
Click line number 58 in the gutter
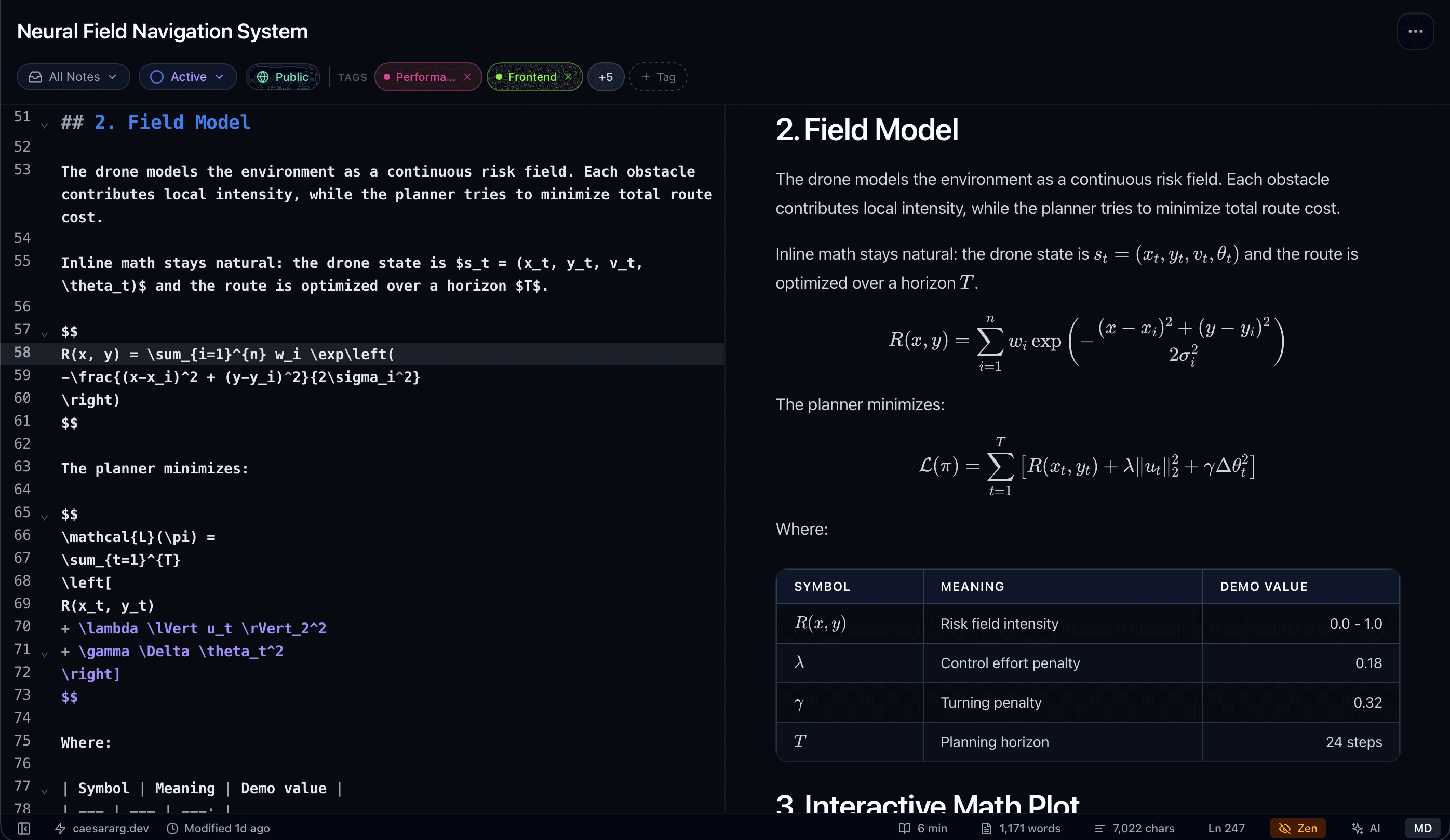click(22, 352)
